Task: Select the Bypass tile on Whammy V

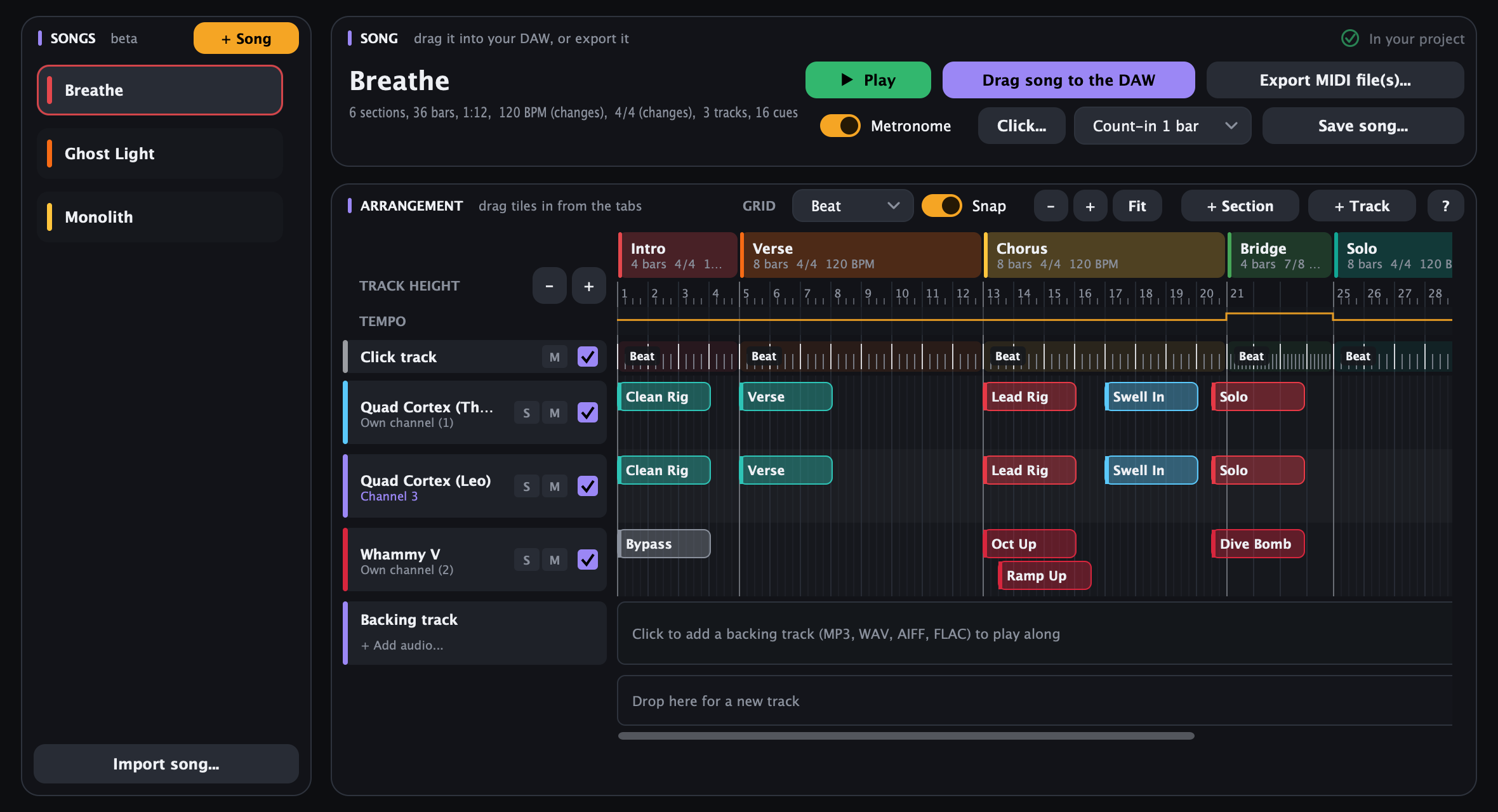Action: pos(664,544)
